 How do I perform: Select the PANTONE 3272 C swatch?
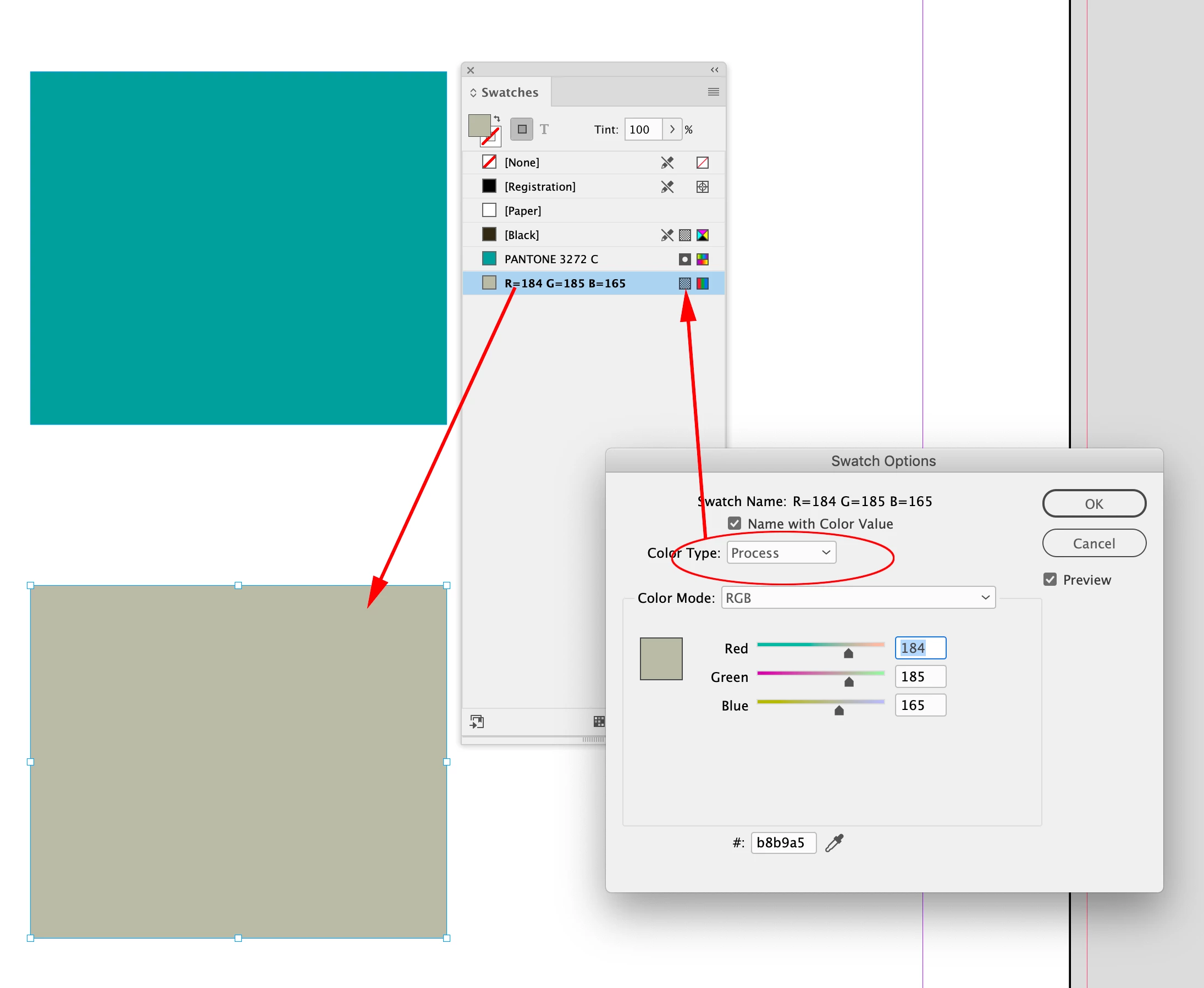(550, 259)
